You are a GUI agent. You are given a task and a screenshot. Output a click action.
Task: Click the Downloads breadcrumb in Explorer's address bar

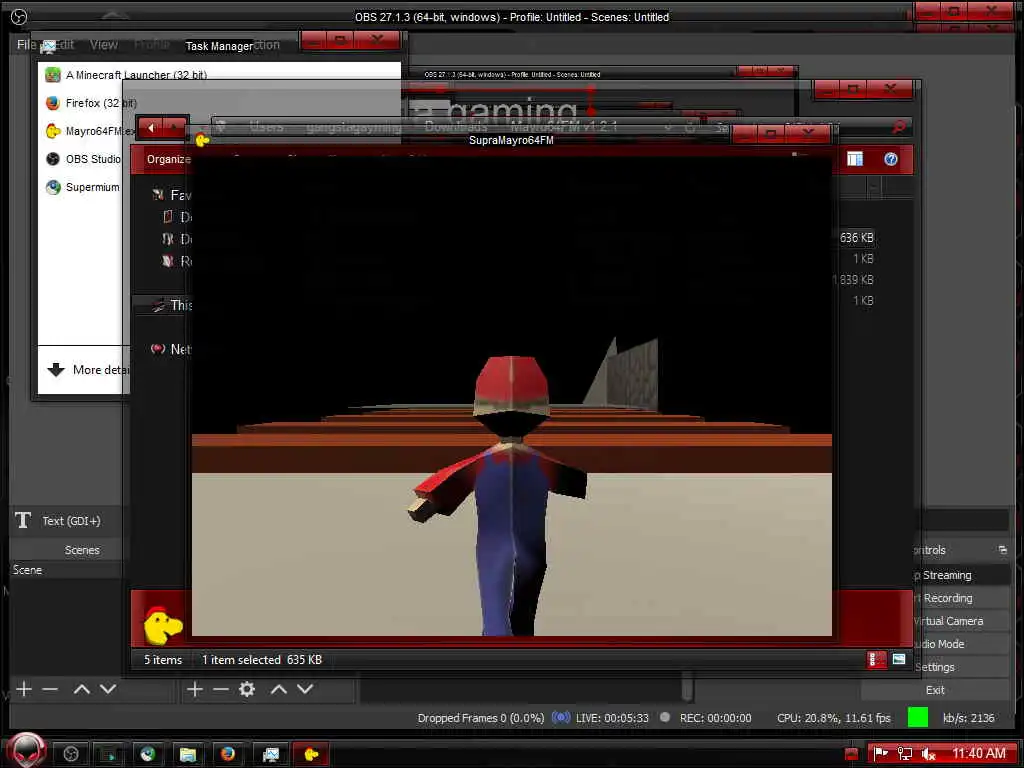pyautogui.click(x=456, y=127)
